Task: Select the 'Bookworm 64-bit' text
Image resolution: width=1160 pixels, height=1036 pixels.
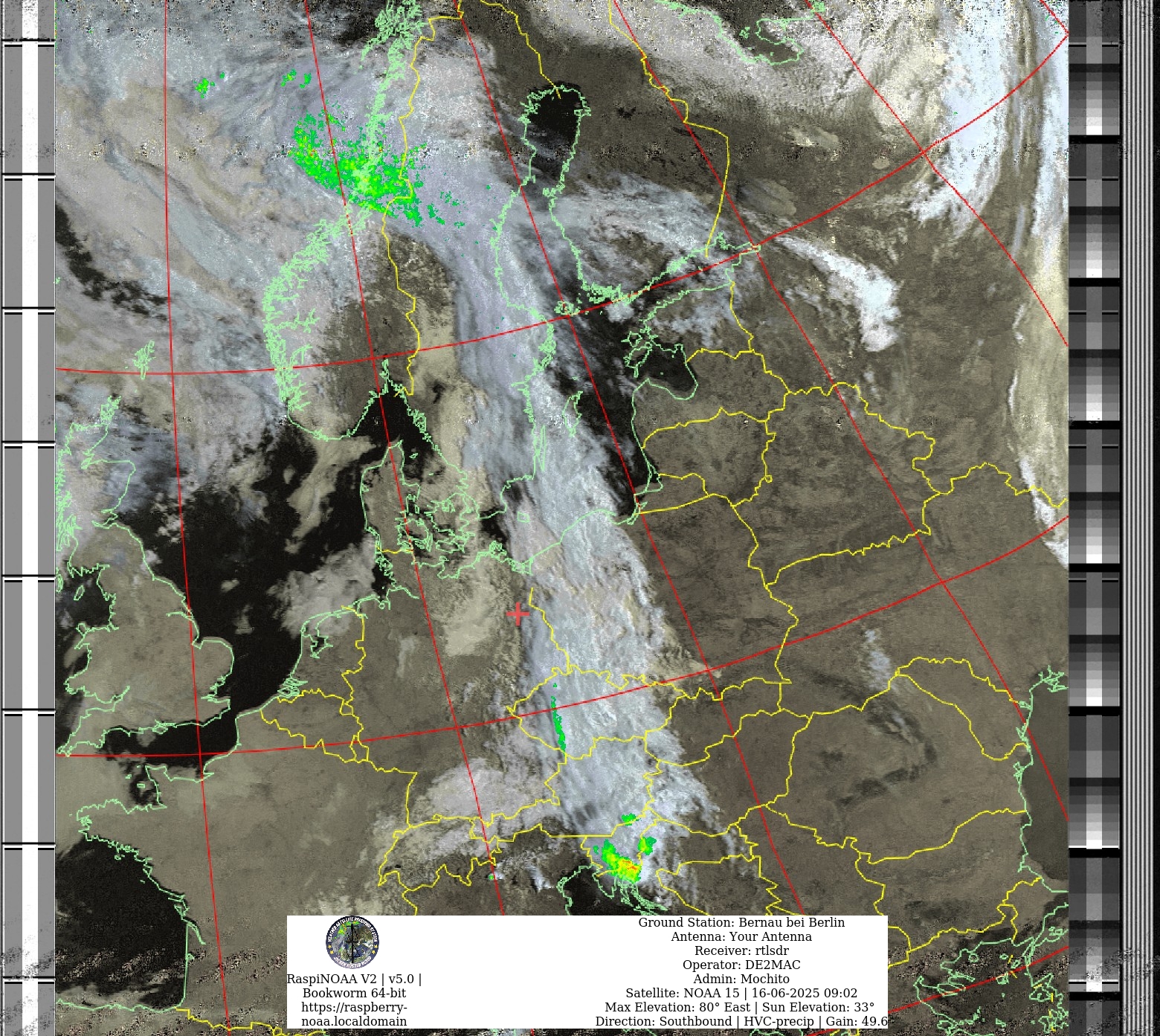Action: [x=354, y=993]
